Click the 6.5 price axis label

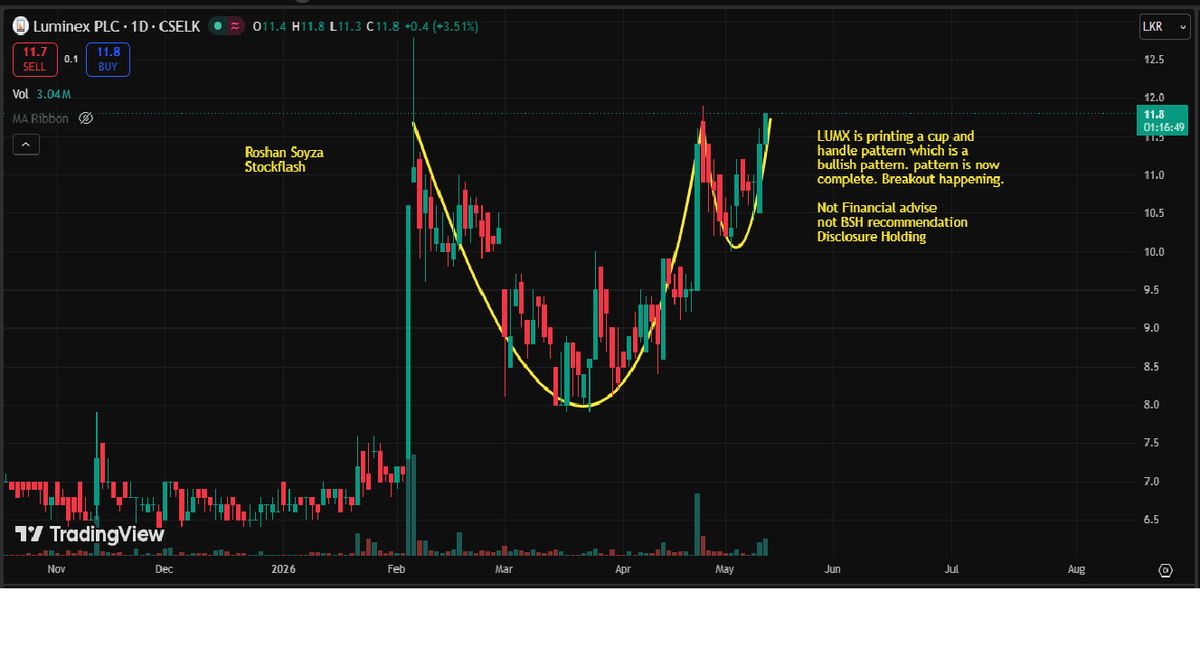(x=1153, y=520)
